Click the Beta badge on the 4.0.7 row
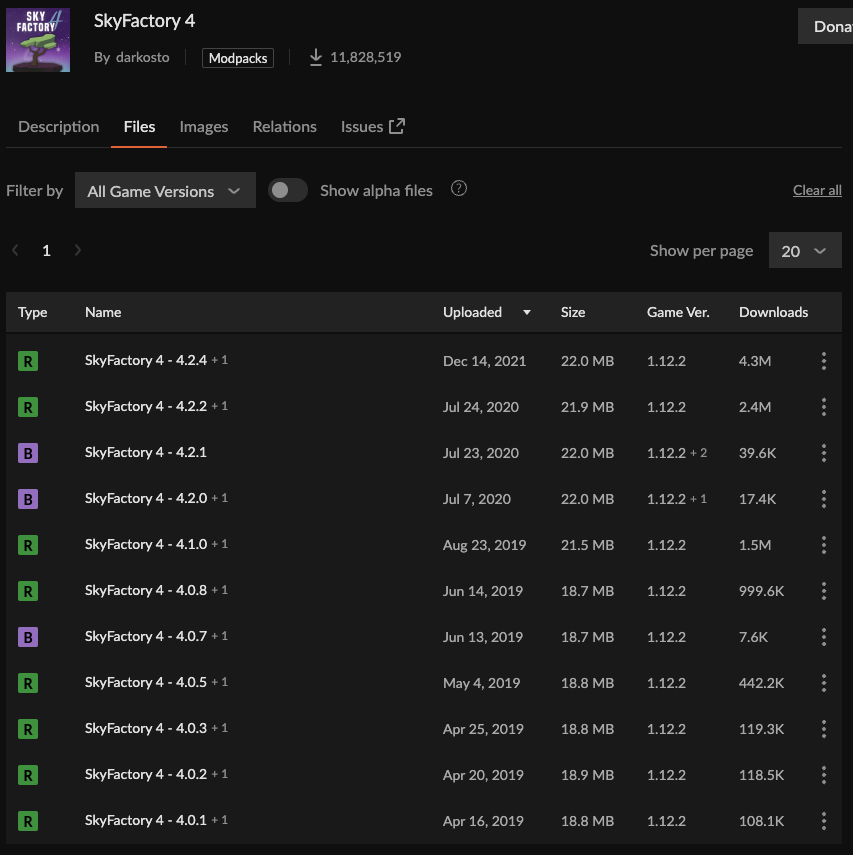 [28, 637]
